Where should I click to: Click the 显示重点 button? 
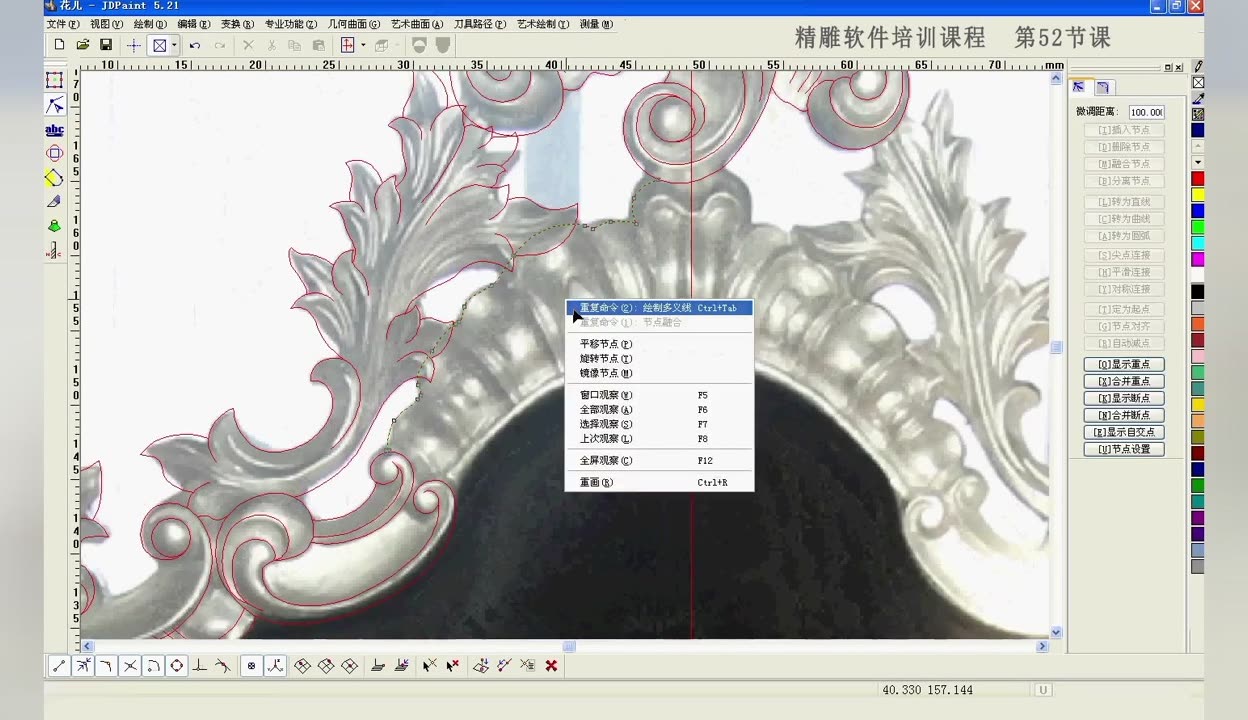[1124, 364]
